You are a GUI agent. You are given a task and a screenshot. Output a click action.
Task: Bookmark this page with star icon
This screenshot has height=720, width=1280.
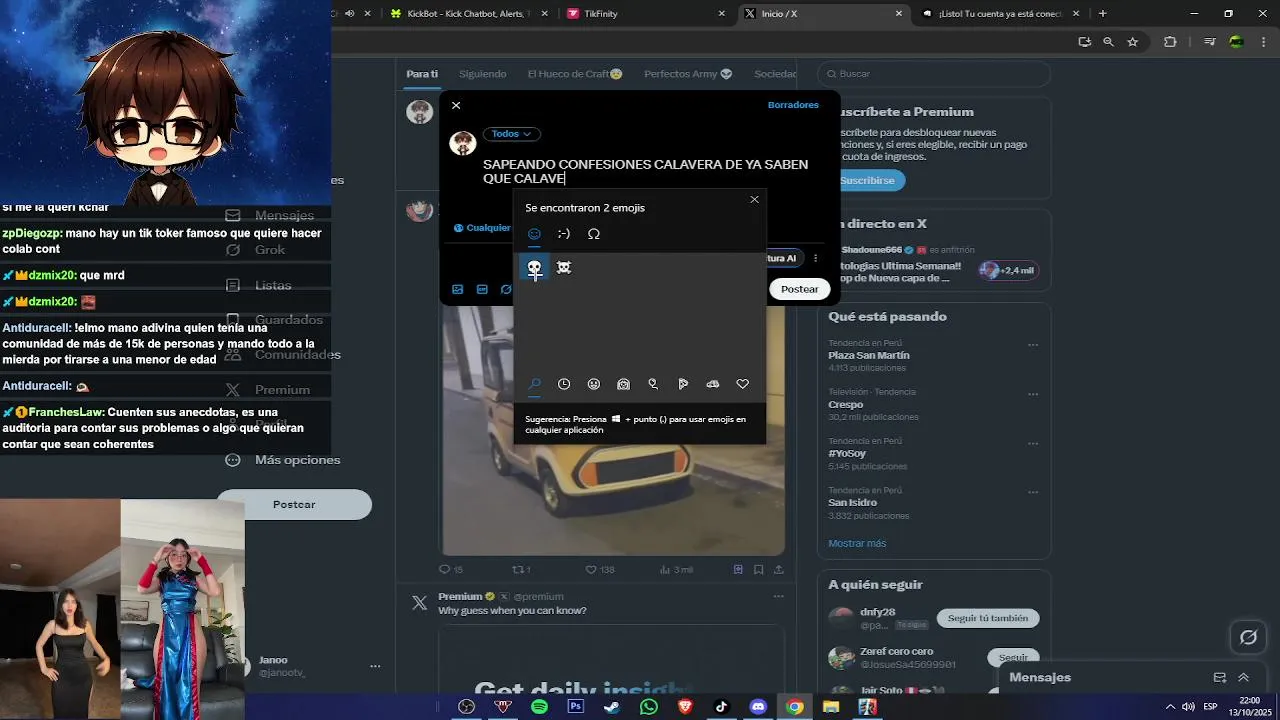1132,42
